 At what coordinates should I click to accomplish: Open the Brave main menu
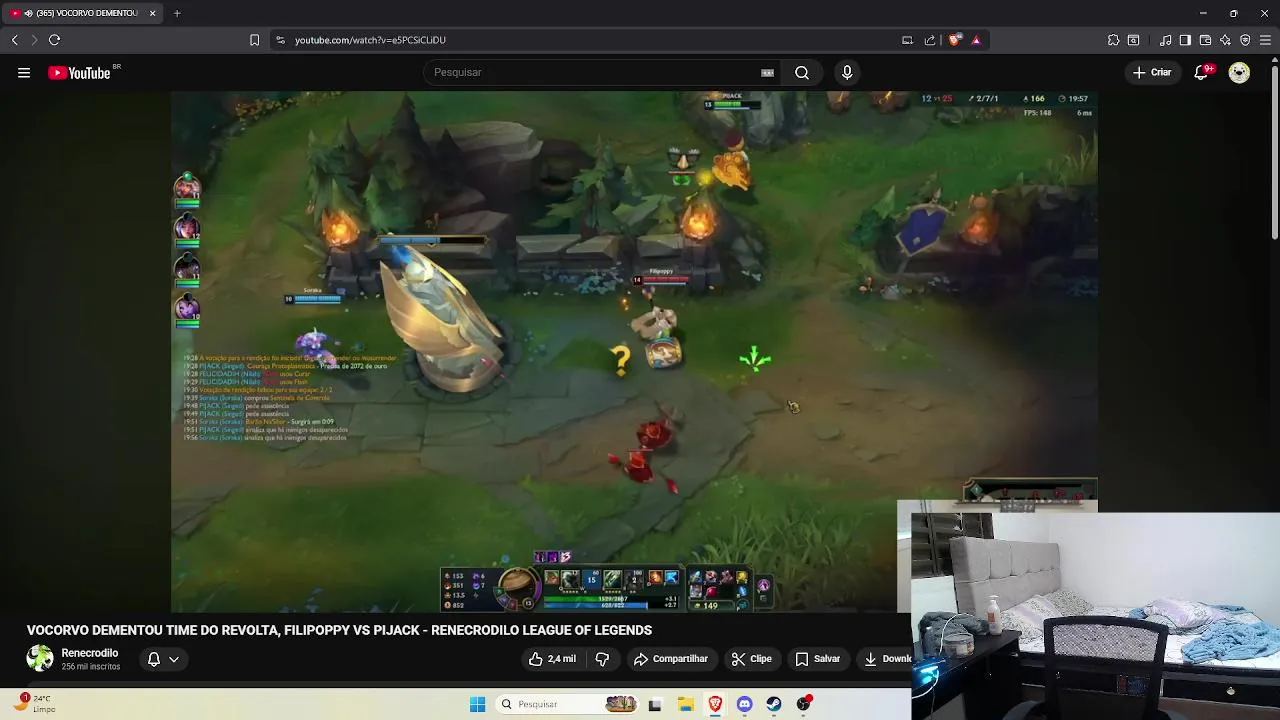(x=1265, y=40)
